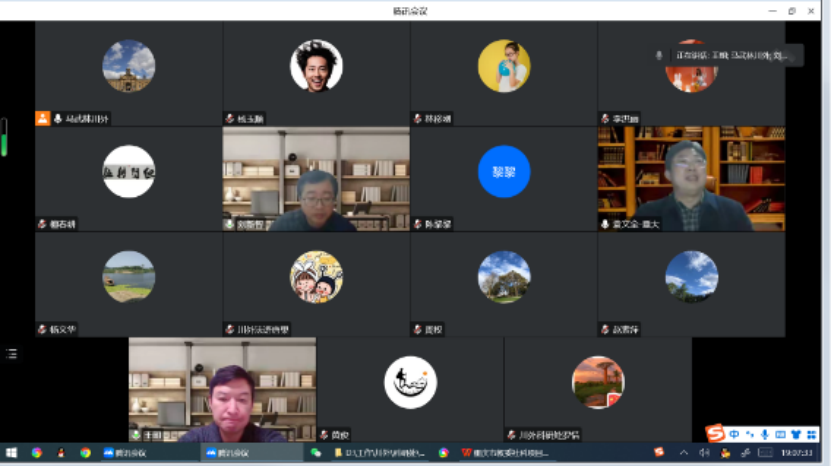This screenshot has height=467, width=831.
Task: Click the Sogou input method S icon
Action: (715, 434)
